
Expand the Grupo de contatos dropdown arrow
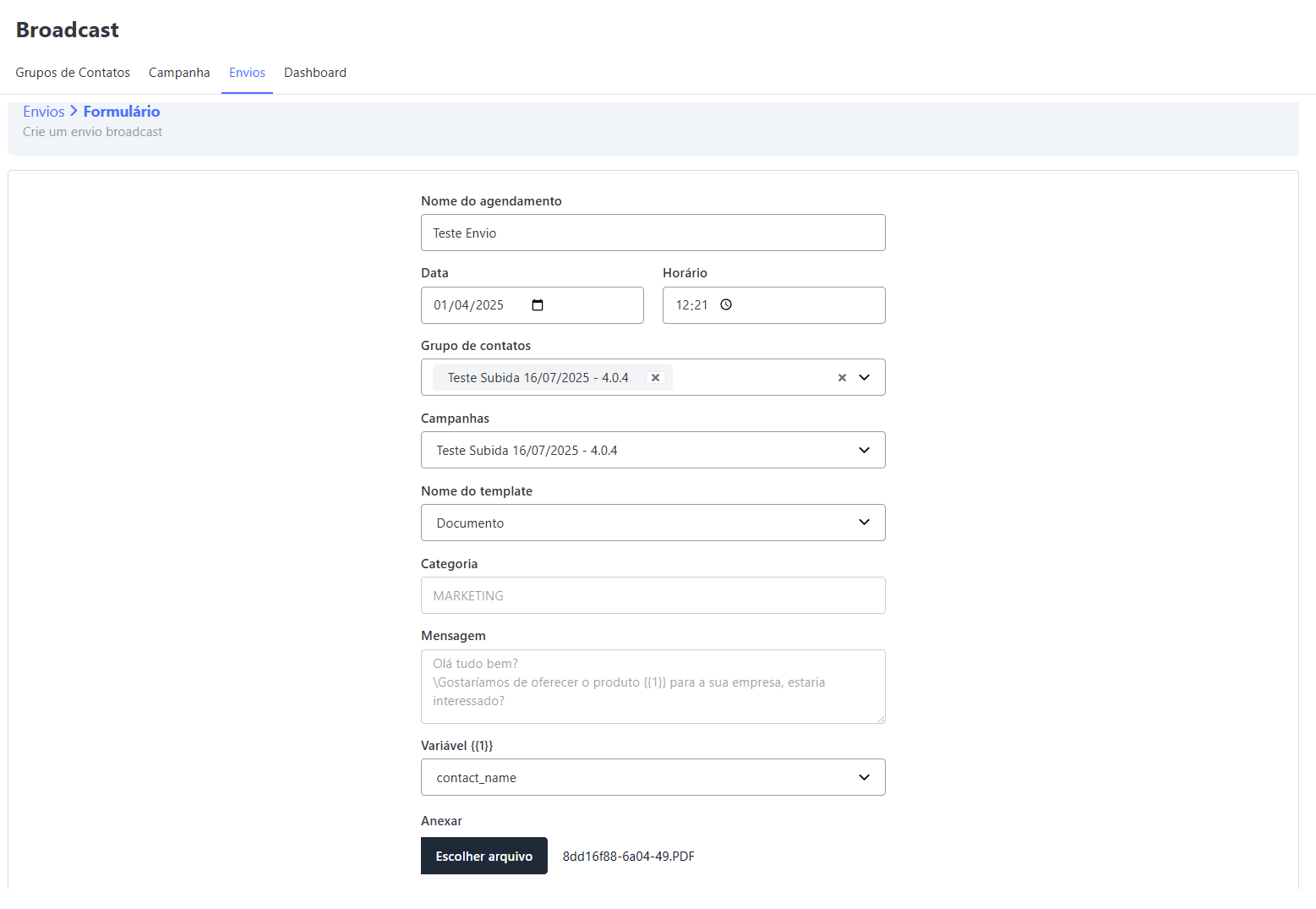[864, 378]
